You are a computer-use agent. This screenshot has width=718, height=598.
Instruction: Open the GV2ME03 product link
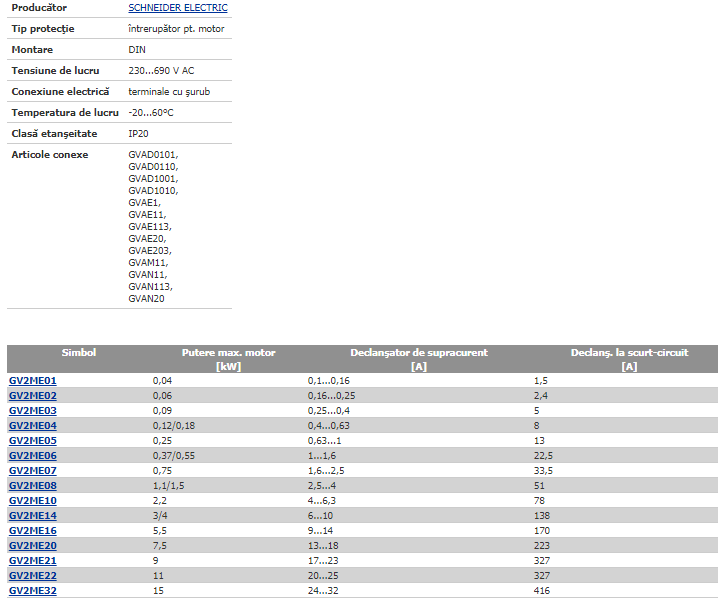point(33,411)
